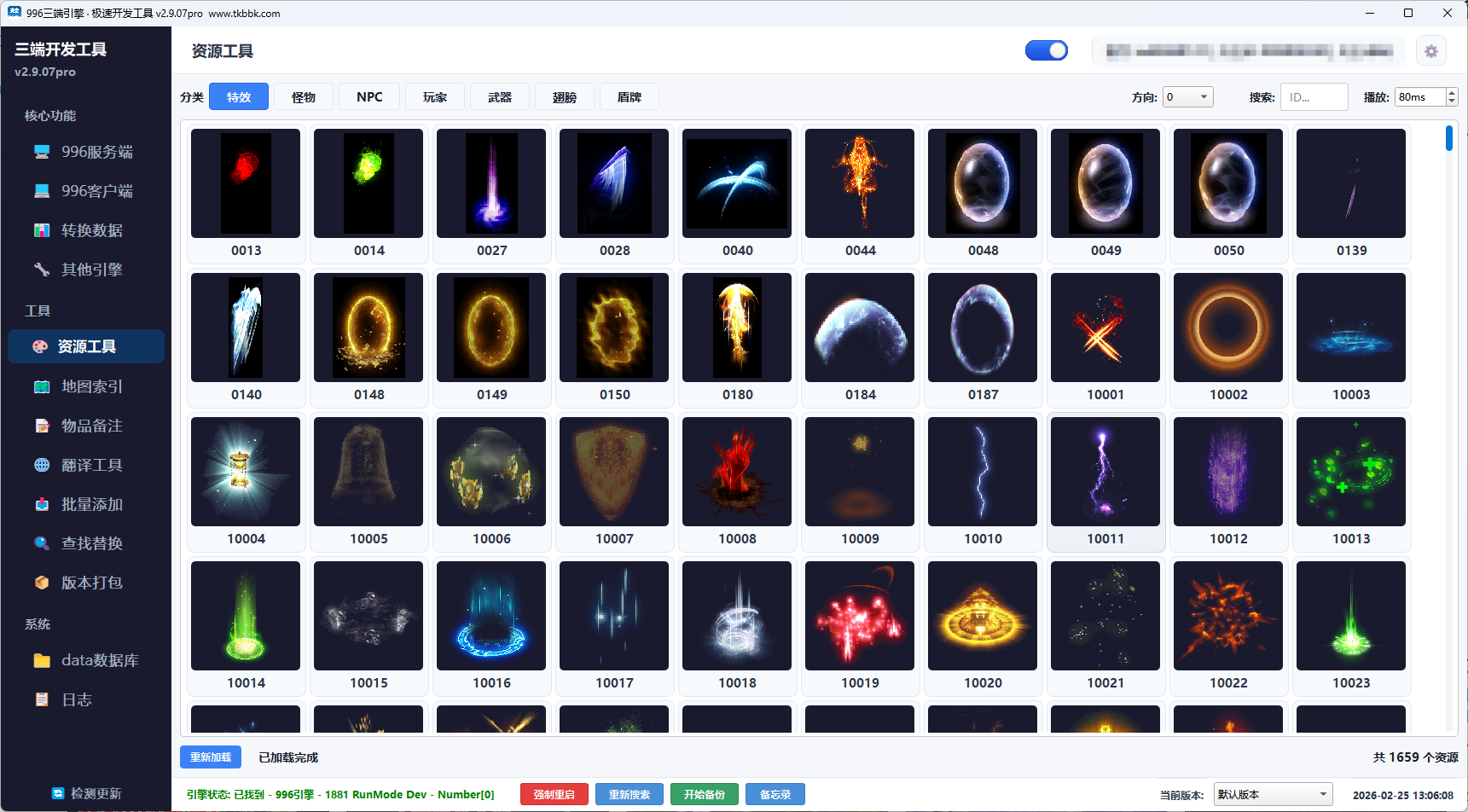This screenshot has height=812, width=1468.
Task: Click the 重新加载 reload button
Action: coord(210,757)
